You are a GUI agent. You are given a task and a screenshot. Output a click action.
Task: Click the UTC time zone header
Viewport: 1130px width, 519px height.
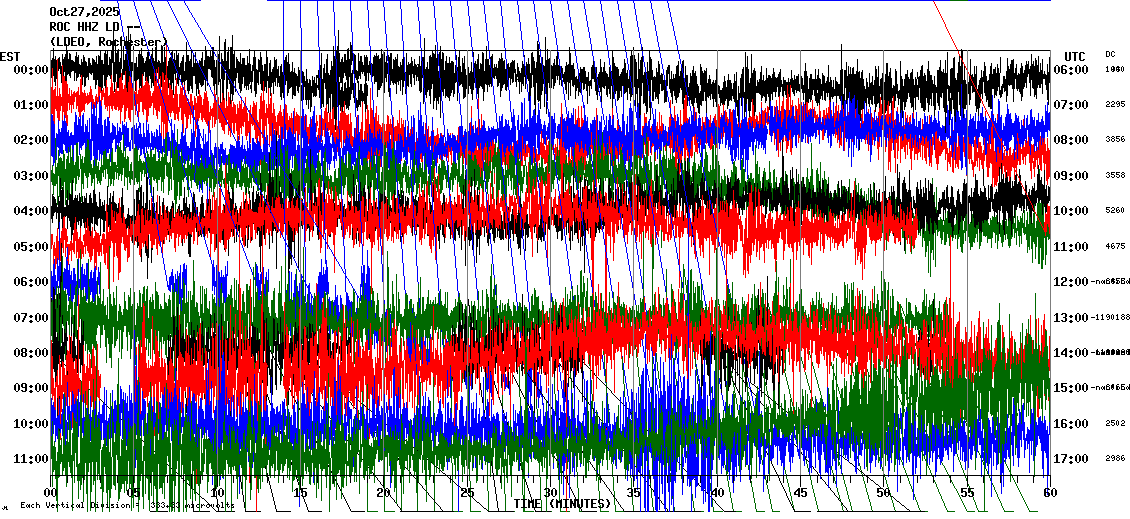pos(1075,56)
